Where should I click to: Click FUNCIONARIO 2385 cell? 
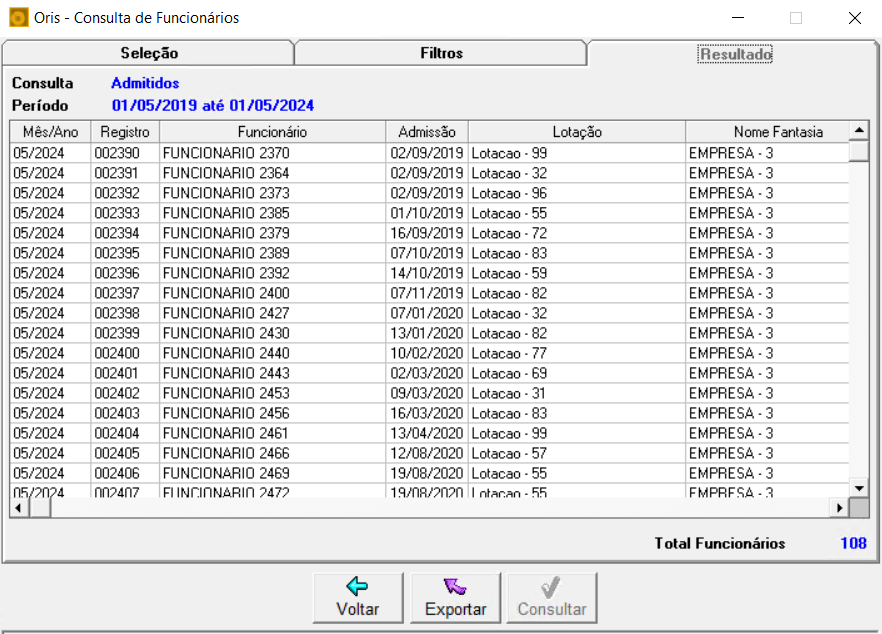coord(272,213)
